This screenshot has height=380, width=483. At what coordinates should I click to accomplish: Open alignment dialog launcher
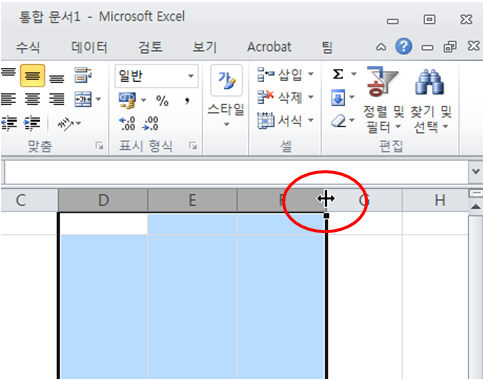99,145
